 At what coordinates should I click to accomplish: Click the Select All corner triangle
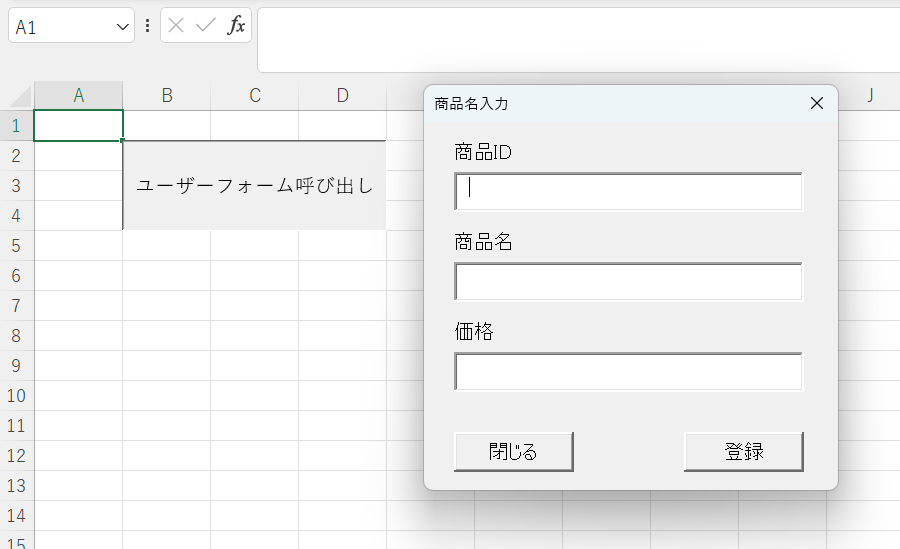point(21,96)
